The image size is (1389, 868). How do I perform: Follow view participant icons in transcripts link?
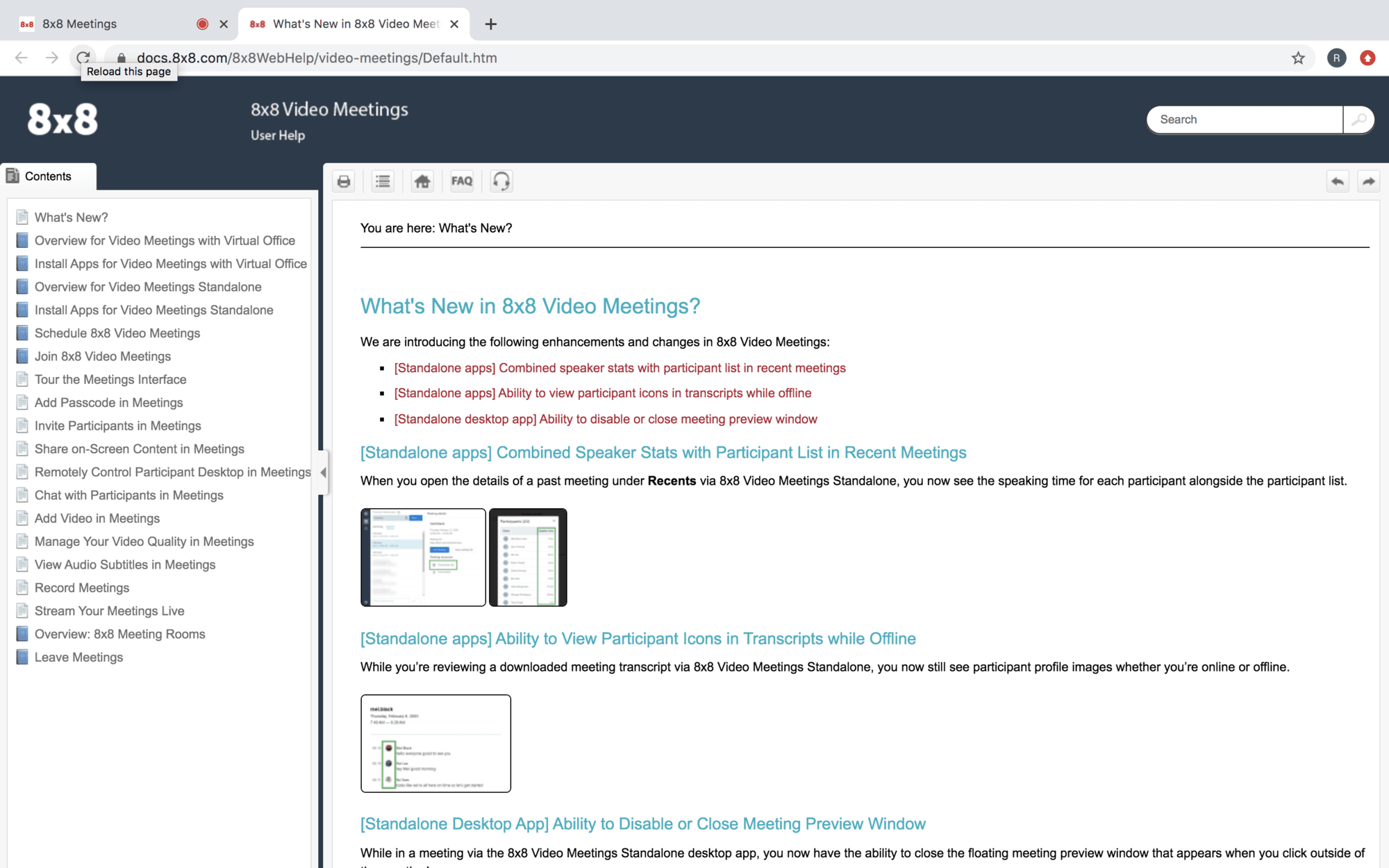602,393
